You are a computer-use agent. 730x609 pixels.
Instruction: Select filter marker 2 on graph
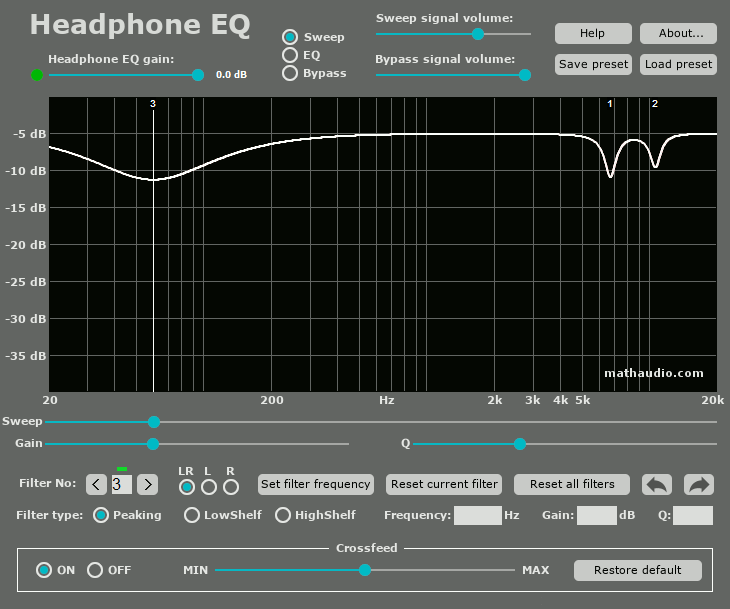tap(655, 104)
